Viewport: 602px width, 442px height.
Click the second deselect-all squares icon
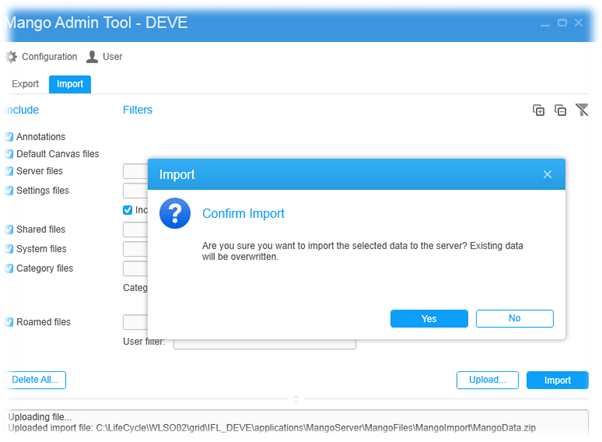point(560,110)
